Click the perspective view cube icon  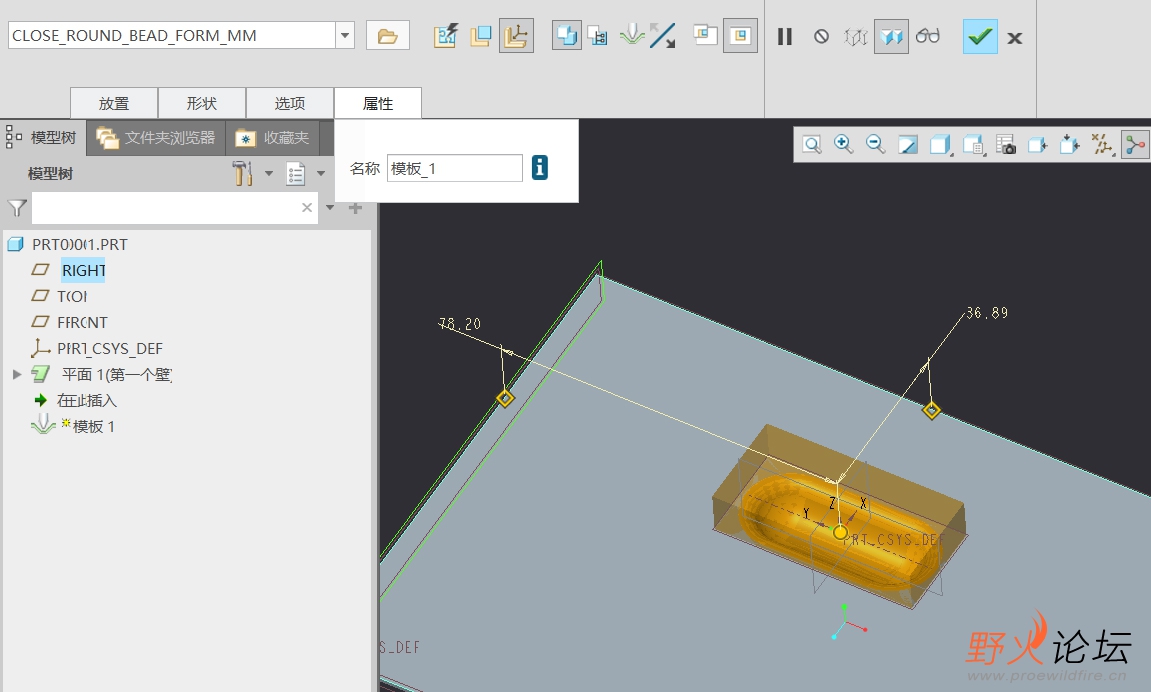pos(1037,145)
